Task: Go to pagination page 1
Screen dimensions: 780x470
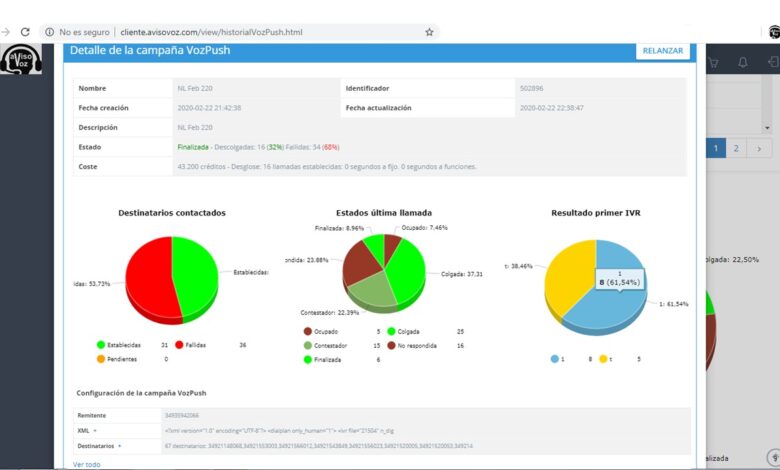Action: tap(716, 148)
